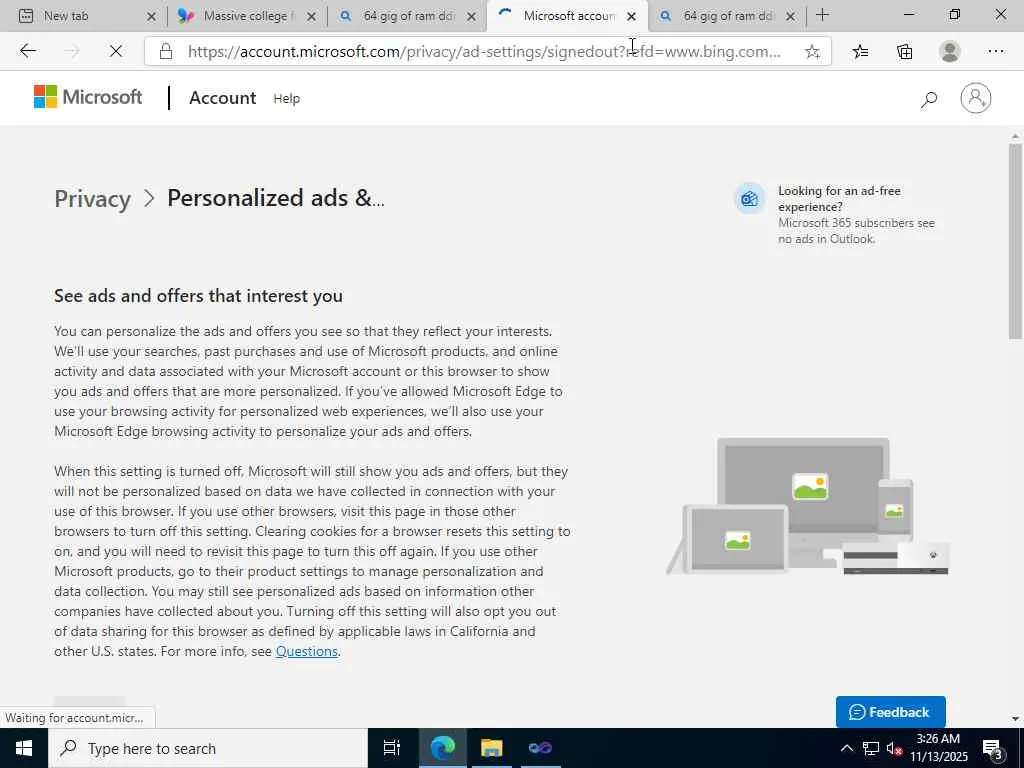
Task: Open a new browser tab with plus
Action: click(x=822, y=15)
